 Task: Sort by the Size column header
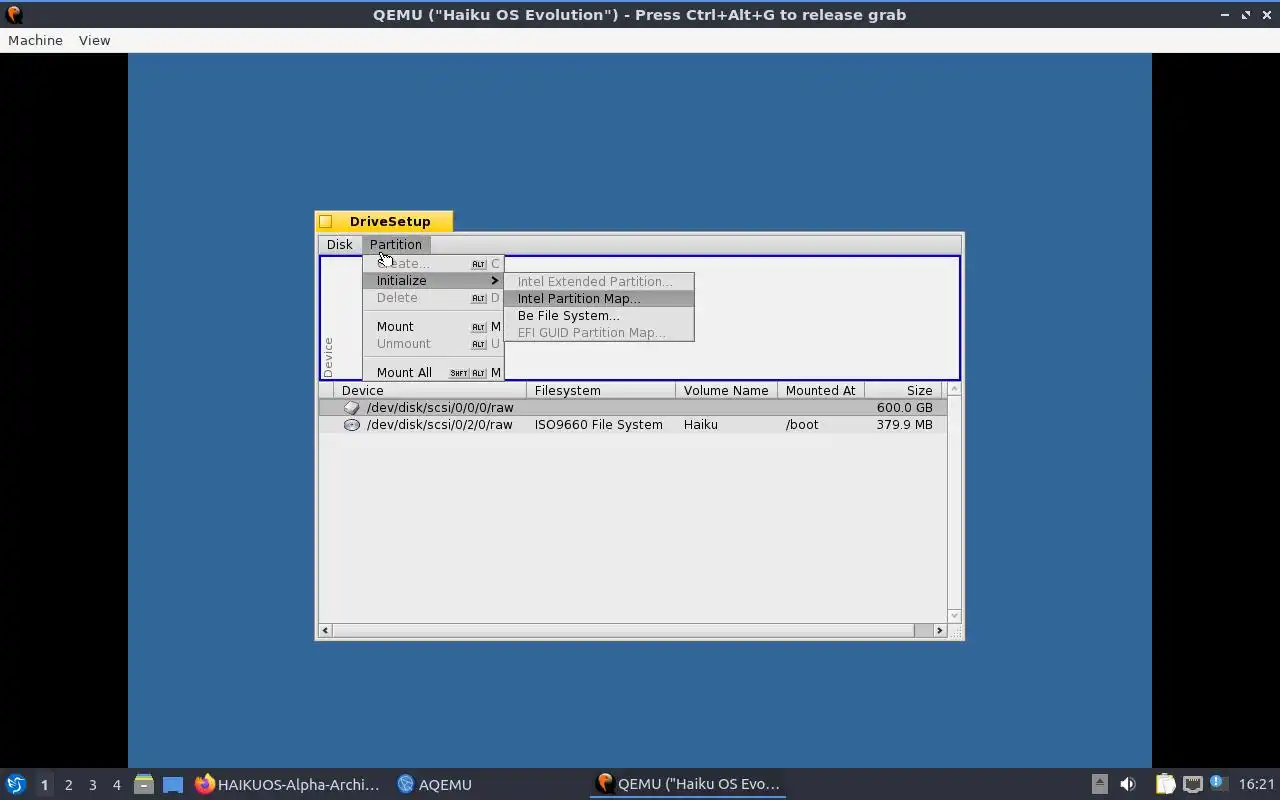pos(905,391)
